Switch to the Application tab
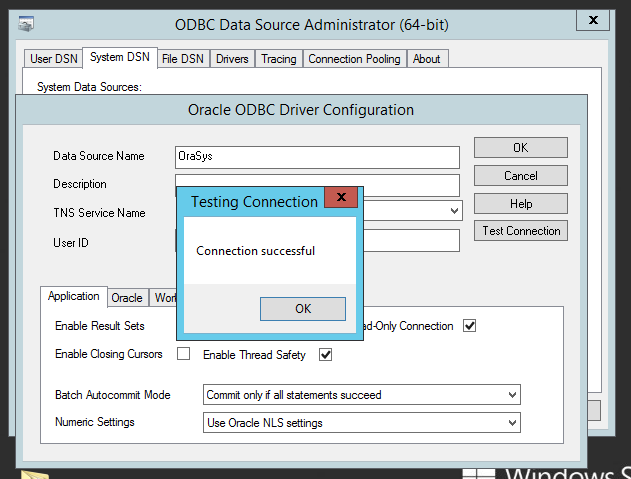The width and height of the screenshot is (631, 479). point(74,296)
